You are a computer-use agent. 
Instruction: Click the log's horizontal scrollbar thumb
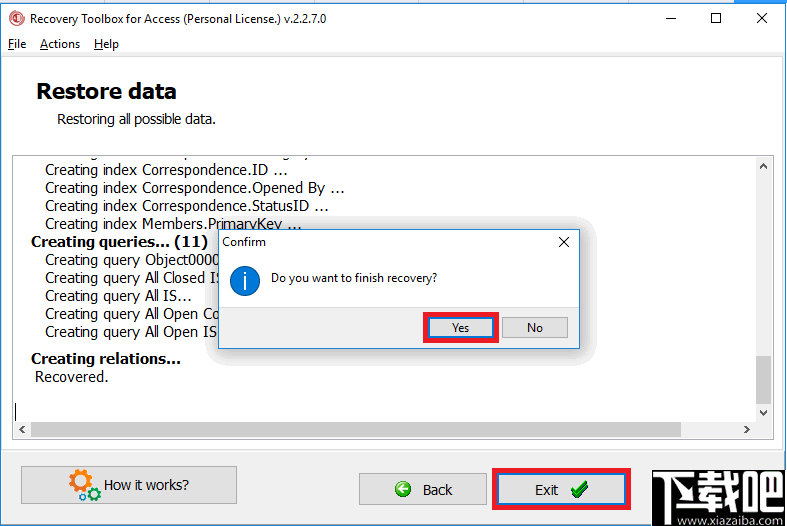coord(356,430)
